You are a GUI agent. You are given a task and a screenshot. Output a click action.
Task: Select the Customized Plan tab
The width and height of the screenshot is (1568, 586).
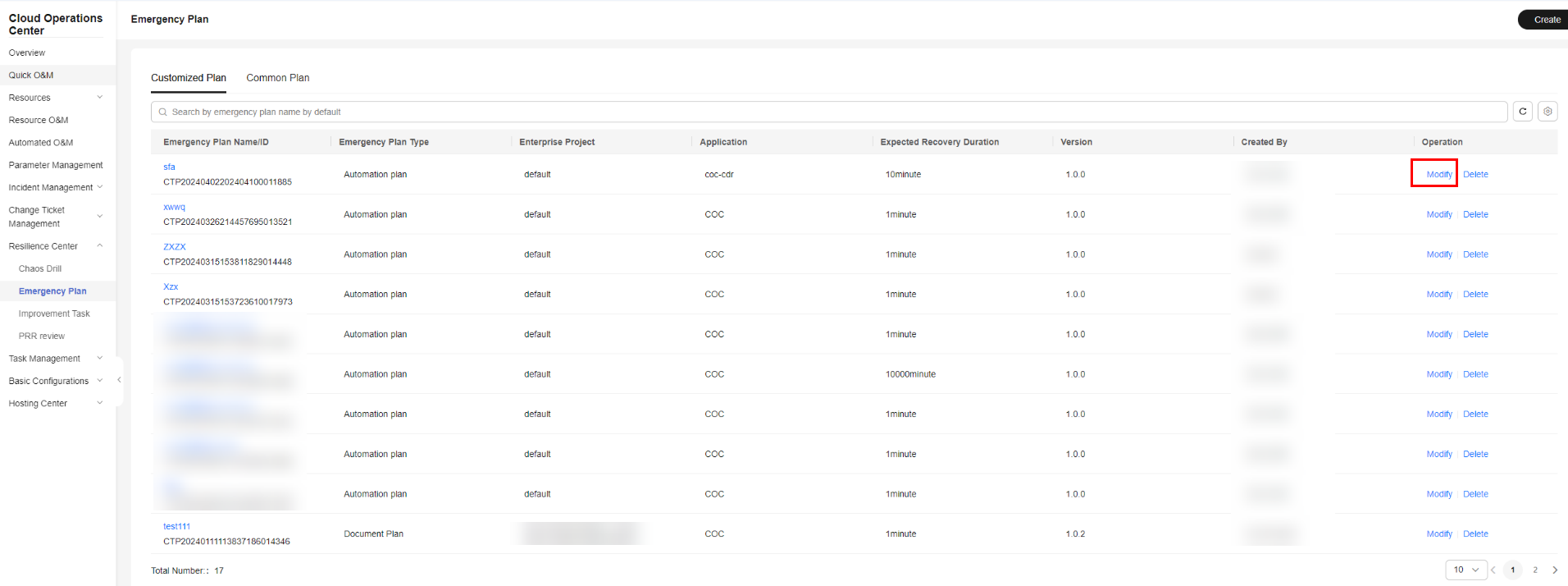(x=189, y=78)
